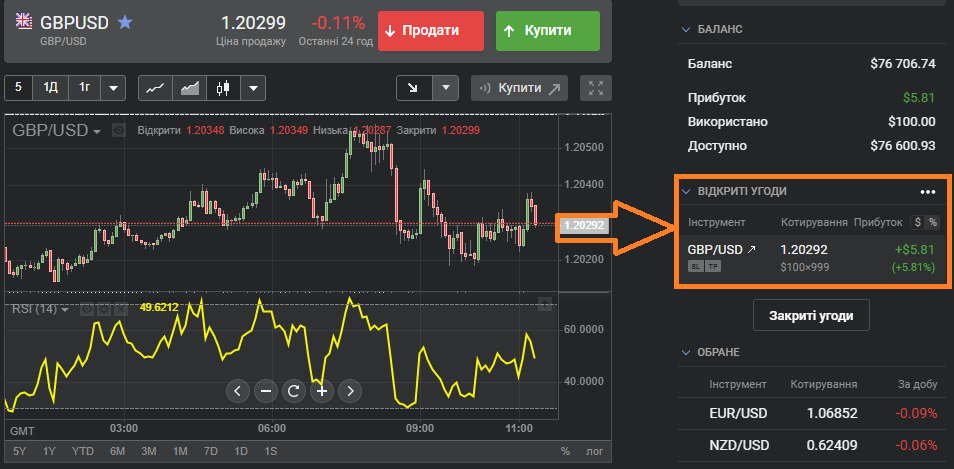Viewport: 954px width, 469px height.
Task: Click the red Sell button
Action: [x=431, y=31]
